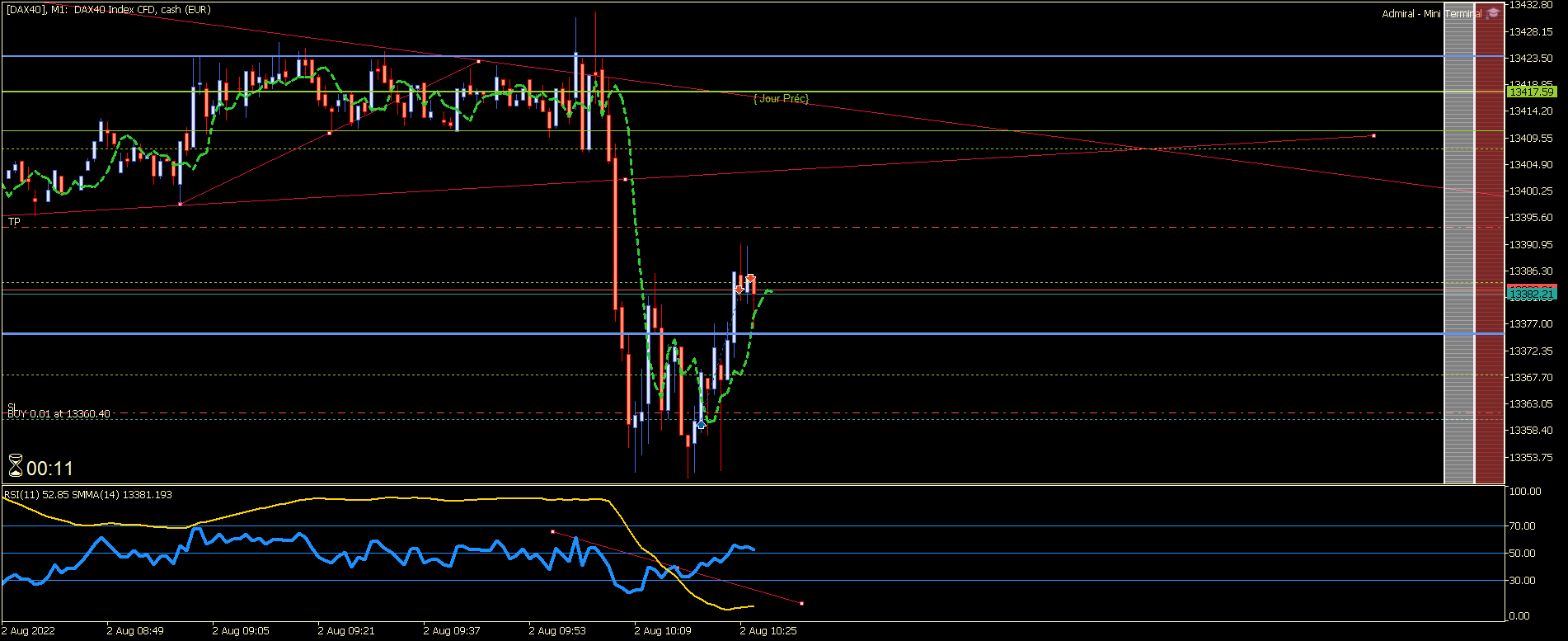Click the "BUY 0.01 at 13360.40" order label

pos(59,414)
